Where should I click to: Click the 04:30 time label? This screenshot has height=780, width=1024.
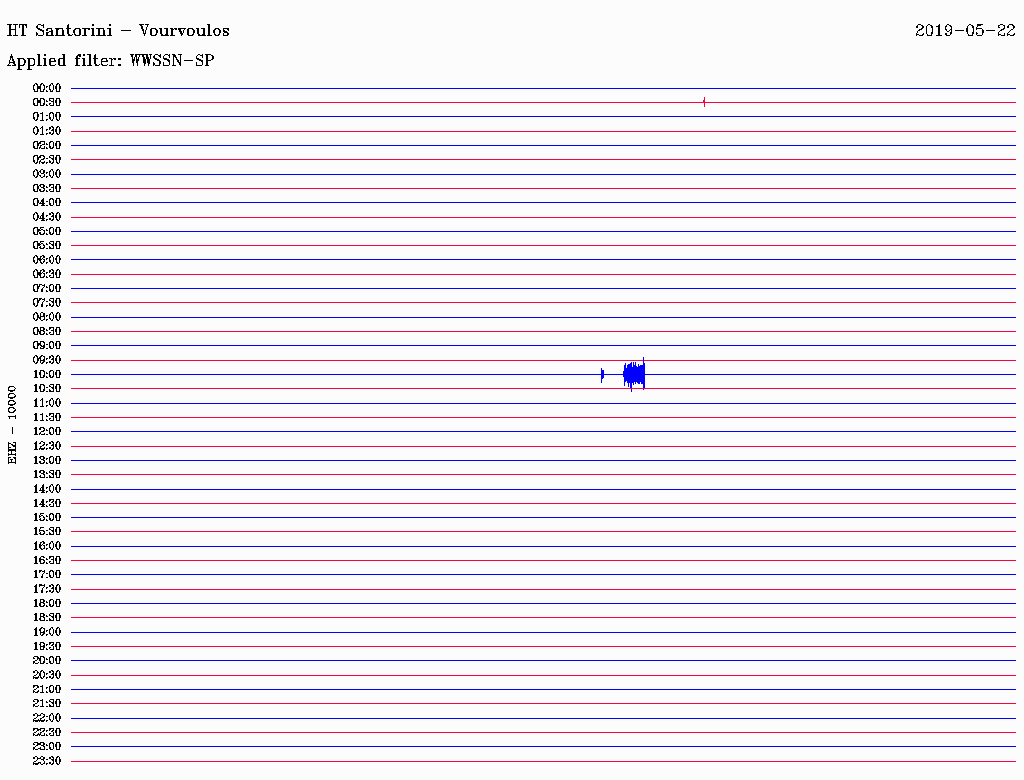[x=47, y=217]
